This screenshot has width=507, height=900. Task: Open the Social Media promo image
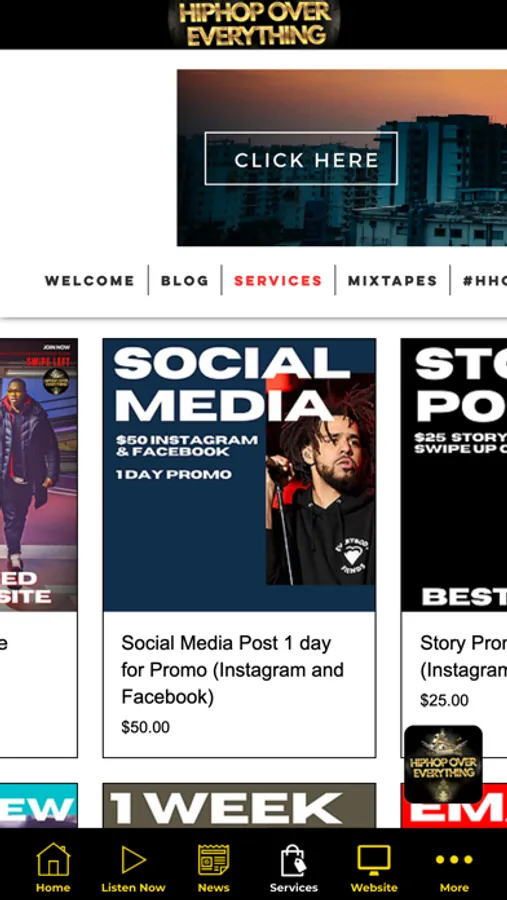click(239, 475)
